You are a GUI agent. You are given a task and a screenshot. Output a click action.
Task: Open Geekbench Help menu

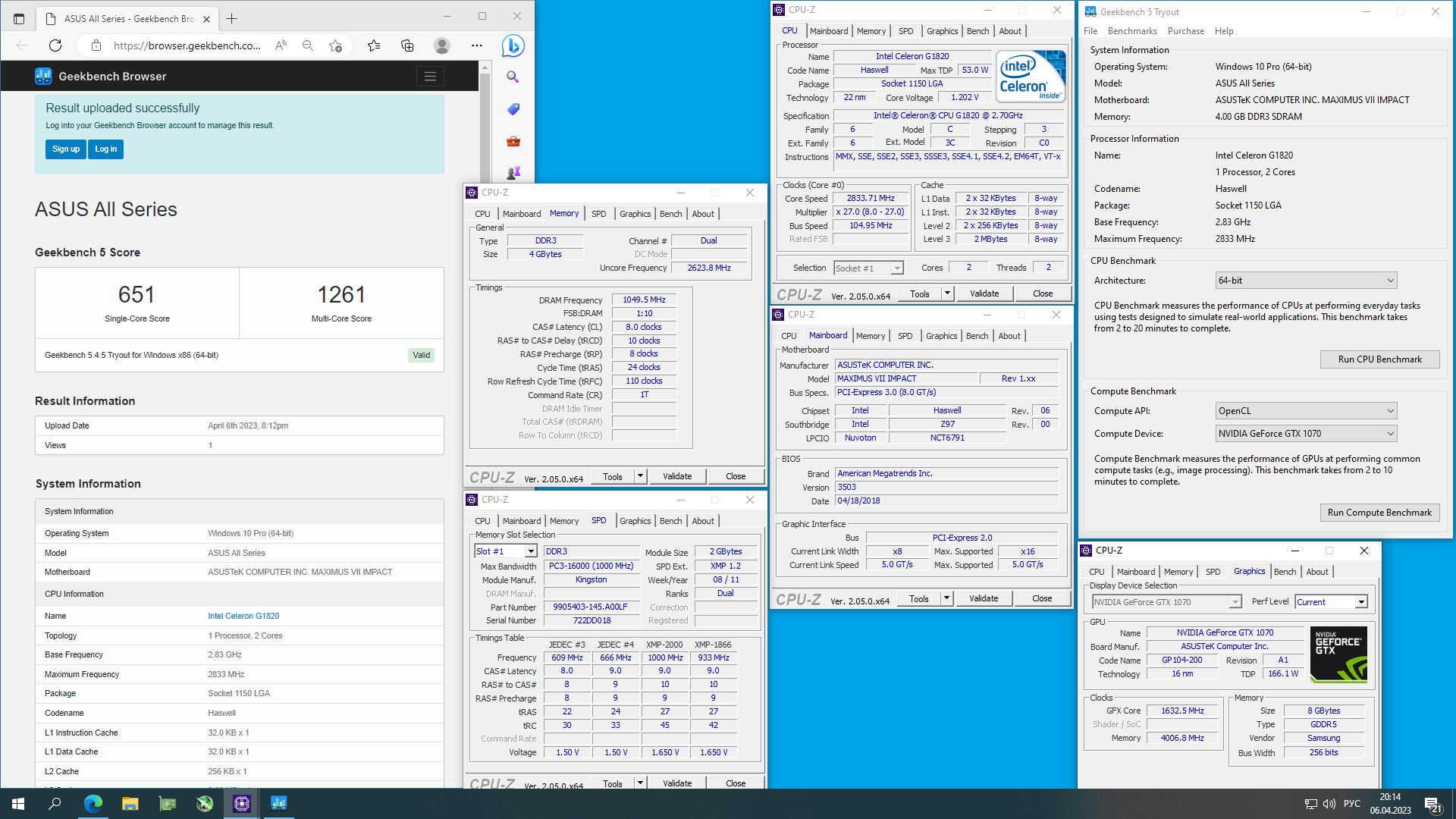[x=1224, y=31]
